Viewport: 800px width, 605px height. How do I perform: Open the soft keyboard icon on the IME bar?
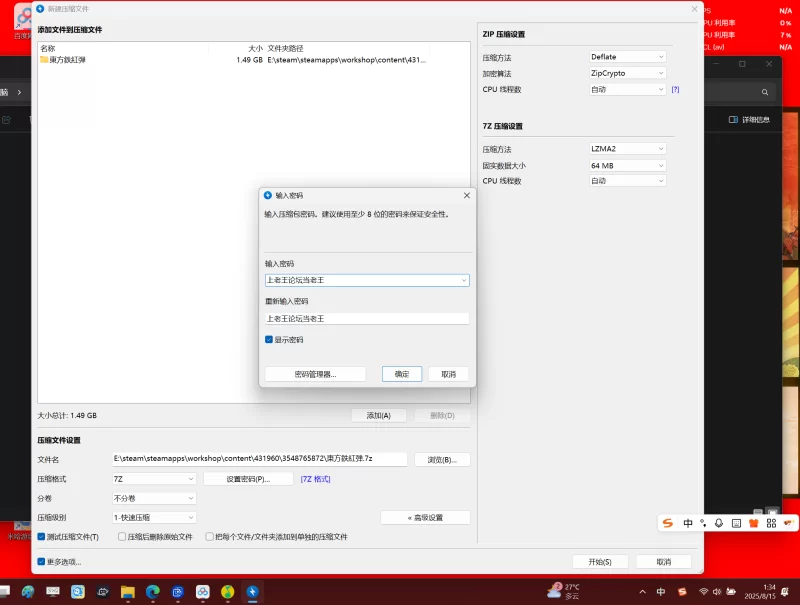(x=736, y=523)
